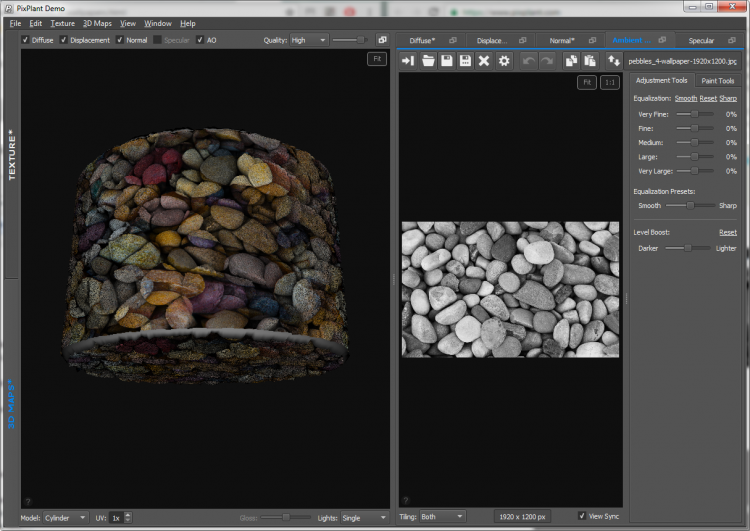Toggle the Displacement checkbox
Viewport: 750px width, 531px height.
[64, 40]
